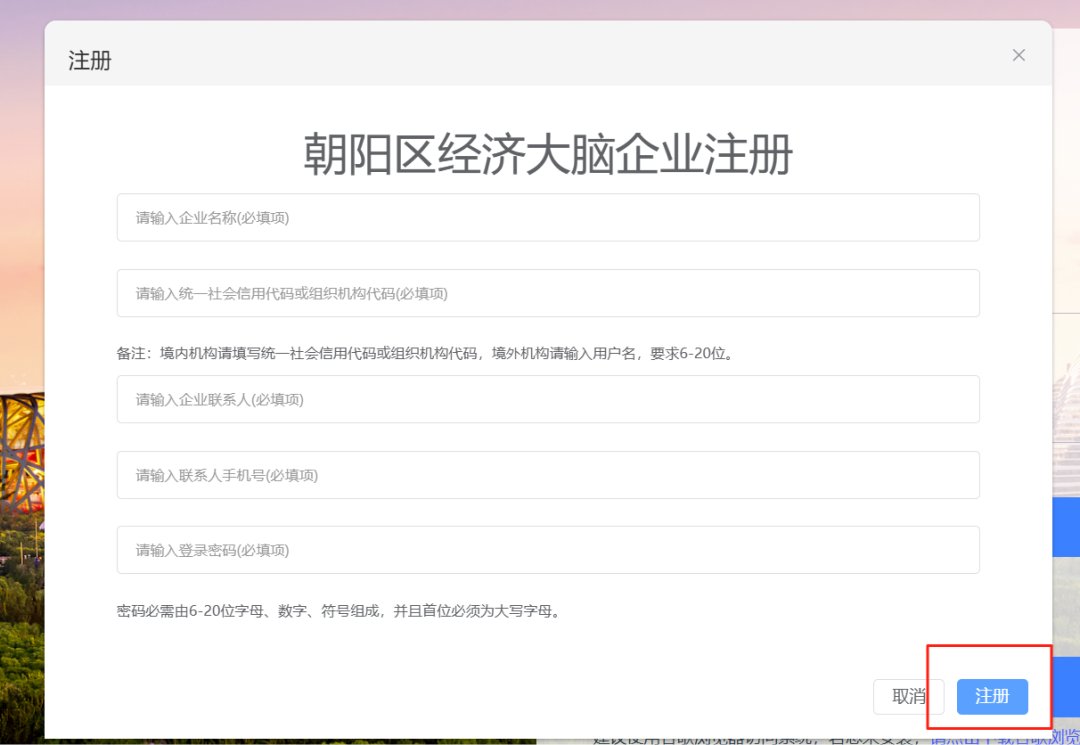Close the 注册 dialog with the X icon

click(1019, 55)
